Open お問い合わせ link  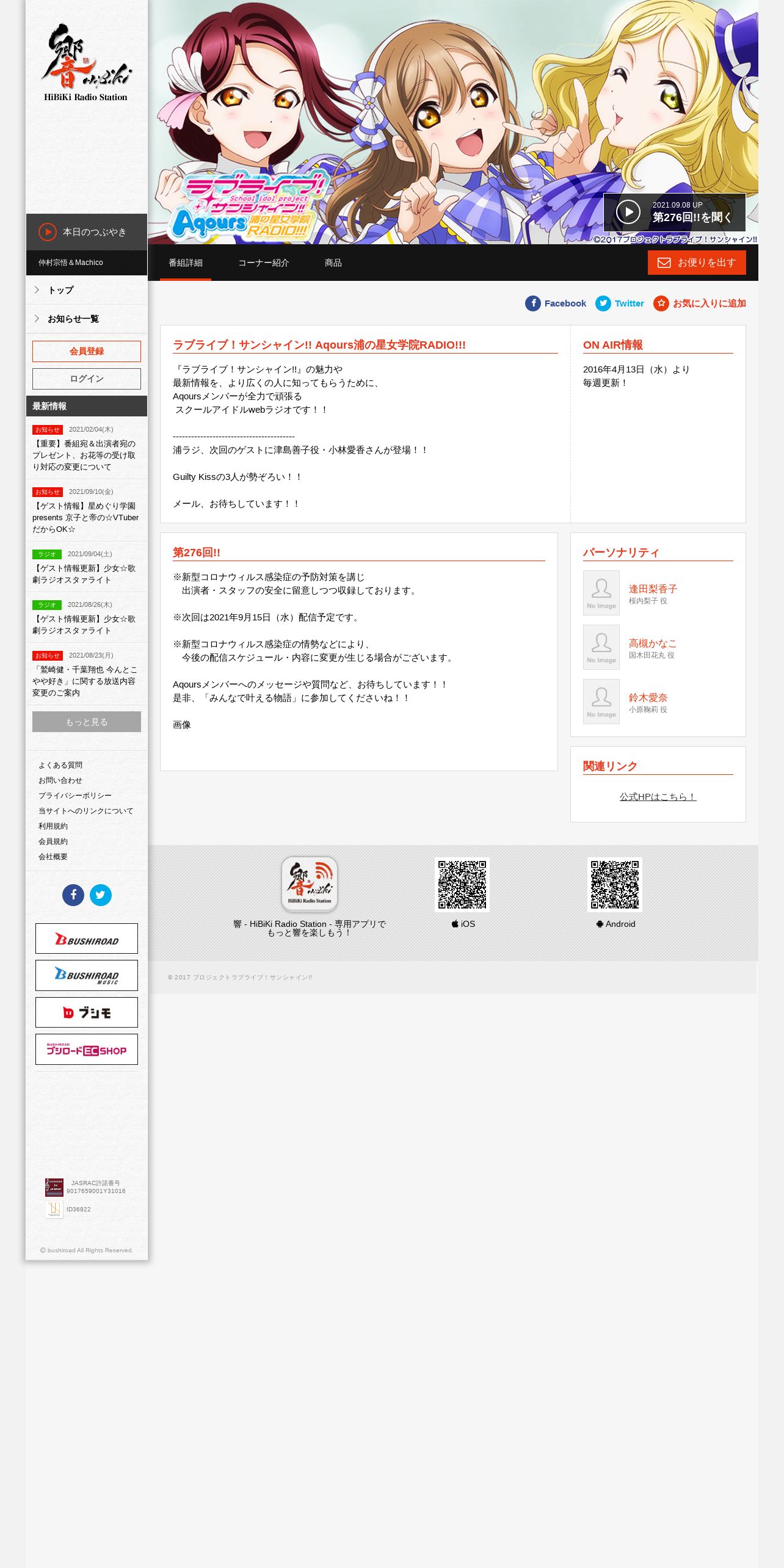[x=60, y=780]
